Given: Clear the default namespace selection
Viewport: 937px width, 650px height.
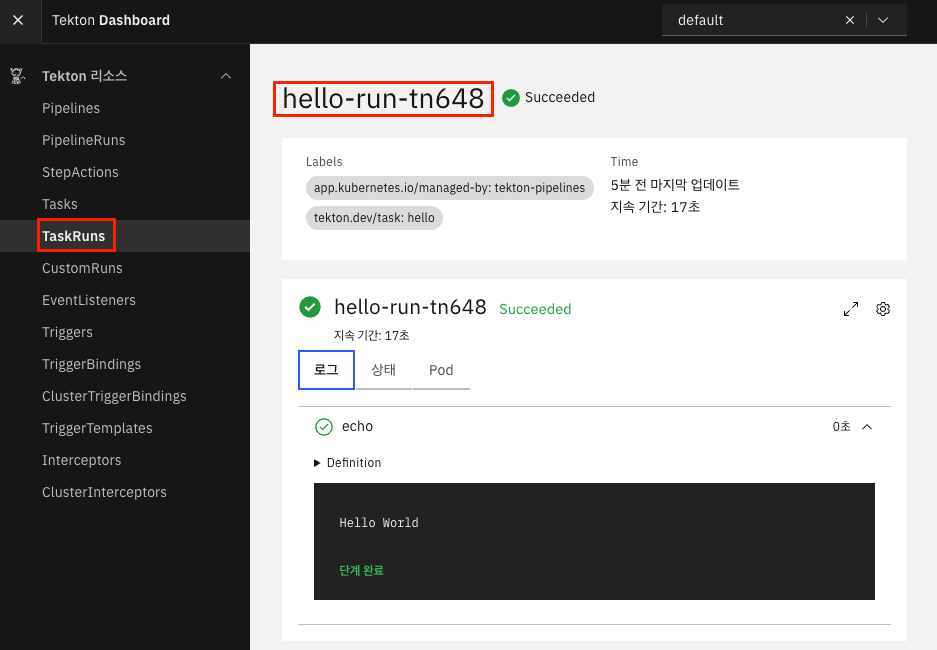Looking at the screenshot, I should click(x=850, y=20).
